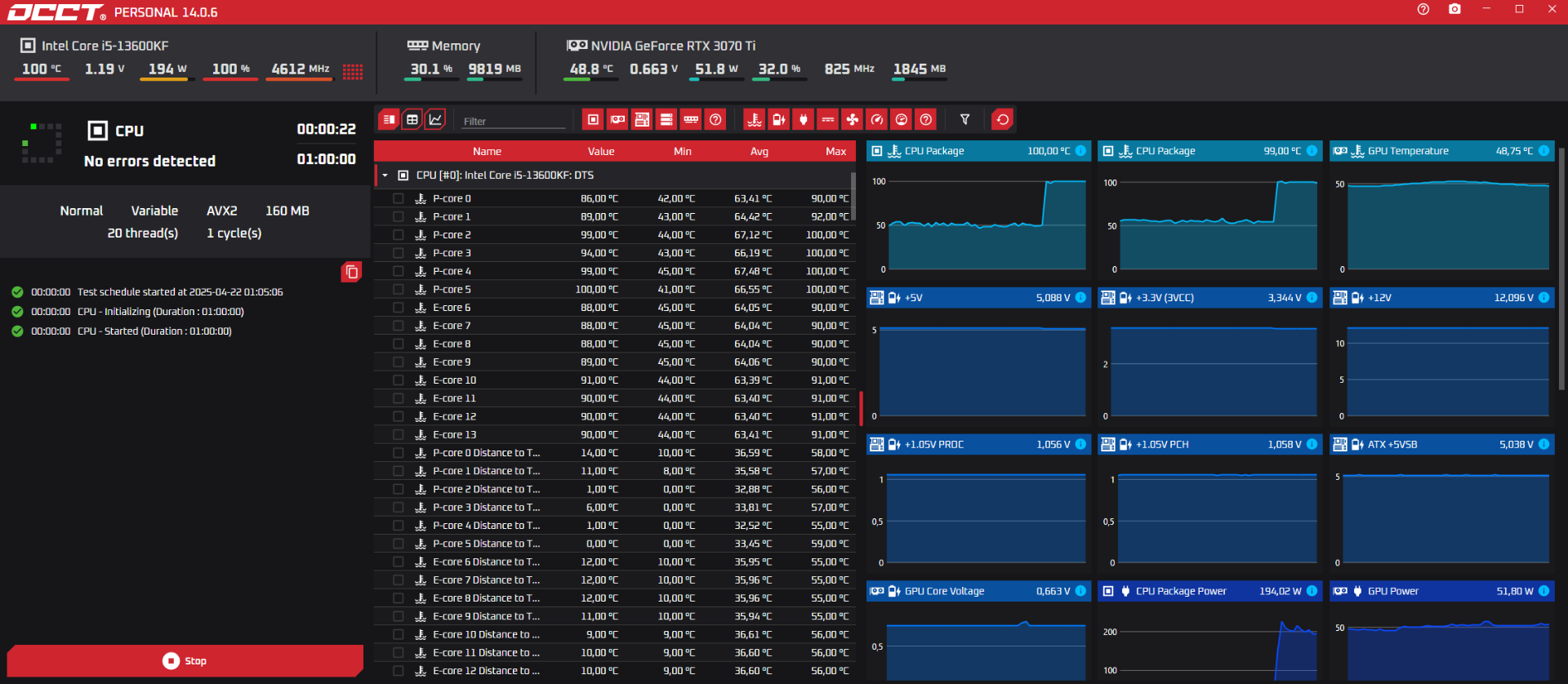Toggle motherboard sensors filter icon
The image size is (1568, 684).
click(x=642, y=120)
